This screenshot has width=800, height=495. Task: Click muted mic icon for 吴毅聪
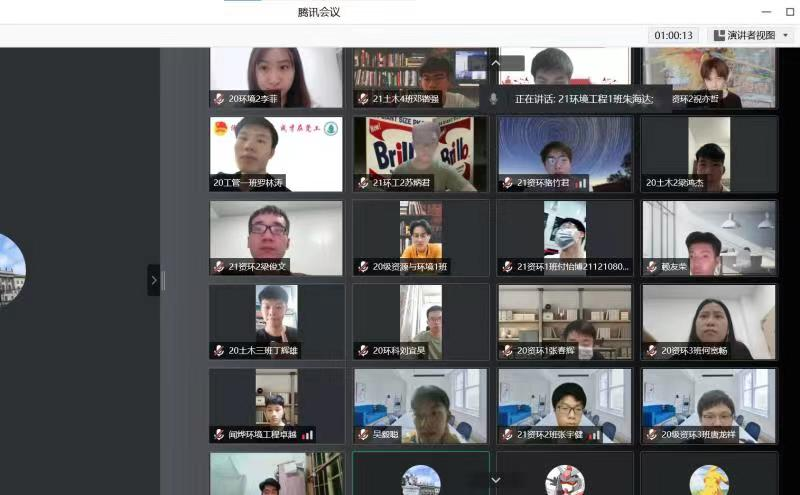tap(363, 435)
